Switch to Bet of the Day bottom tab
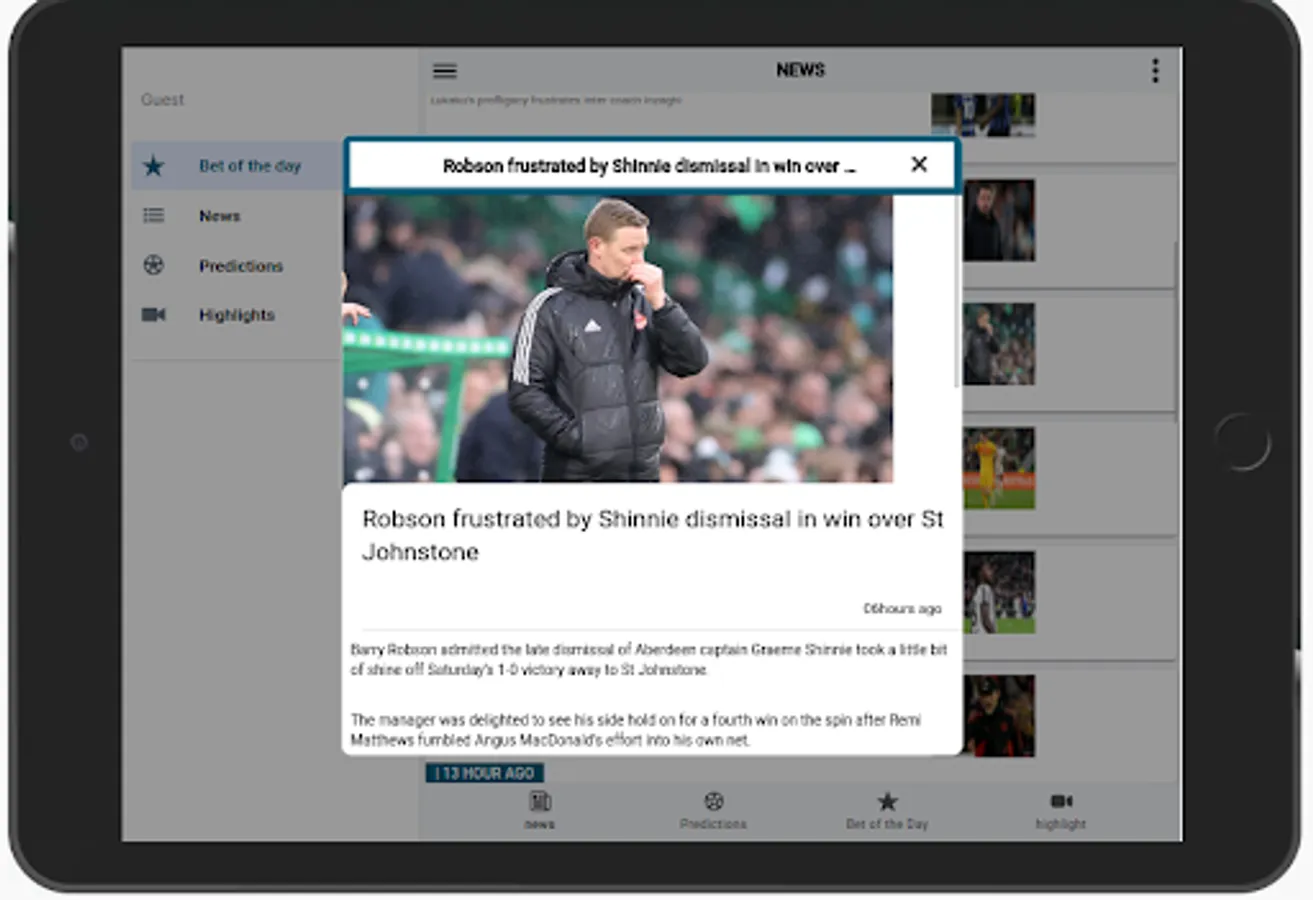Screen dimensions: 1313x900 point(887,810)
